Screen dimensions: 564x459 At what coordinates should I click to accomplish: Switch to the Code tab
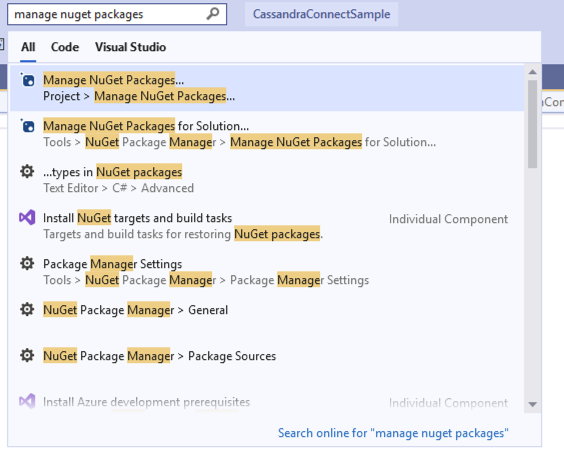[65, 47]
